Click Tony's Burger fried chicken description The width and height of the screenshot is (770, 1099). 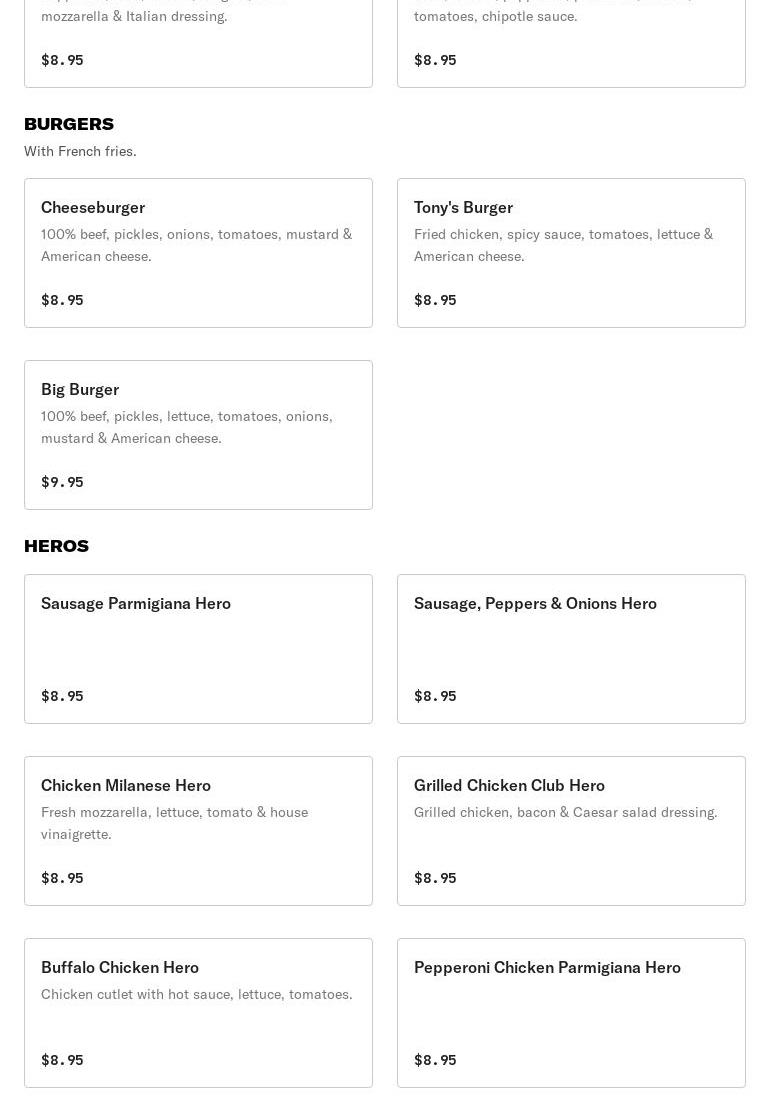[x=563, y=245]
